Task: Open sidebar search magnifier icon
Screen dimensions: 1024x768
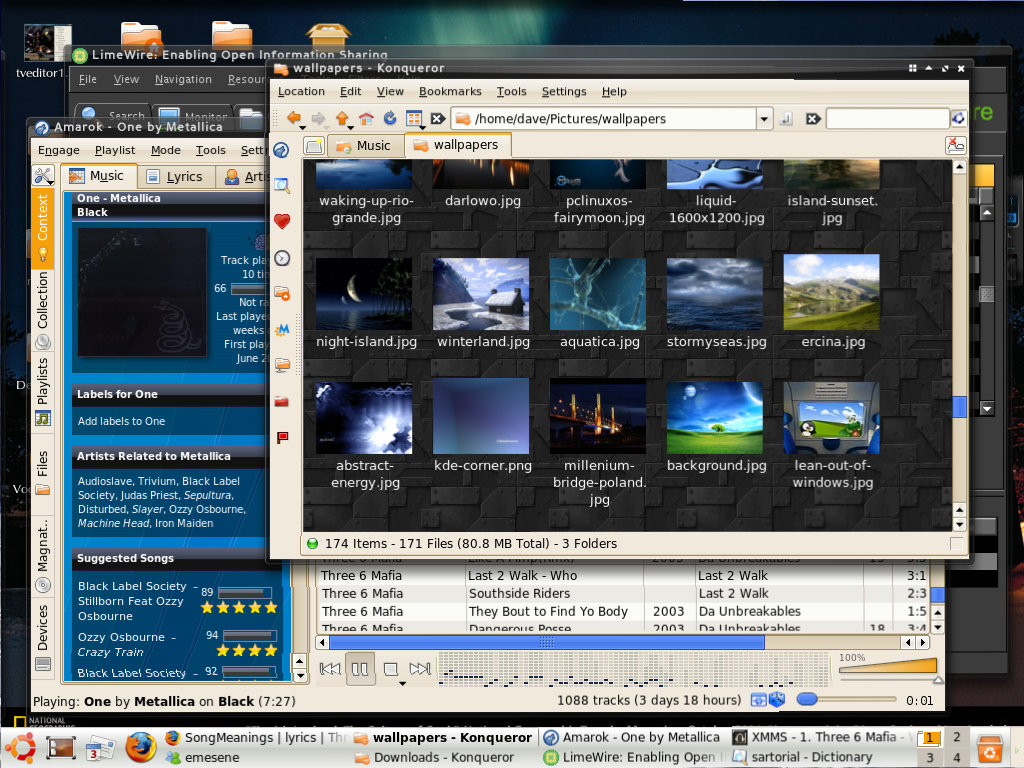Action: [x=281, y=186]
